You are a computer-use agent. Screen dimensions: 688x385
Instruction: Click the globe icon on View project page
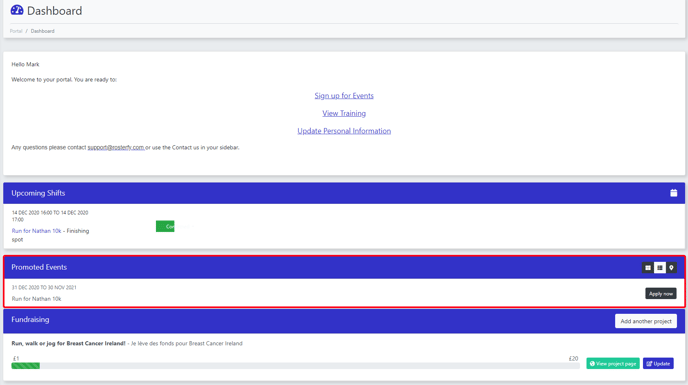(592, 363)
